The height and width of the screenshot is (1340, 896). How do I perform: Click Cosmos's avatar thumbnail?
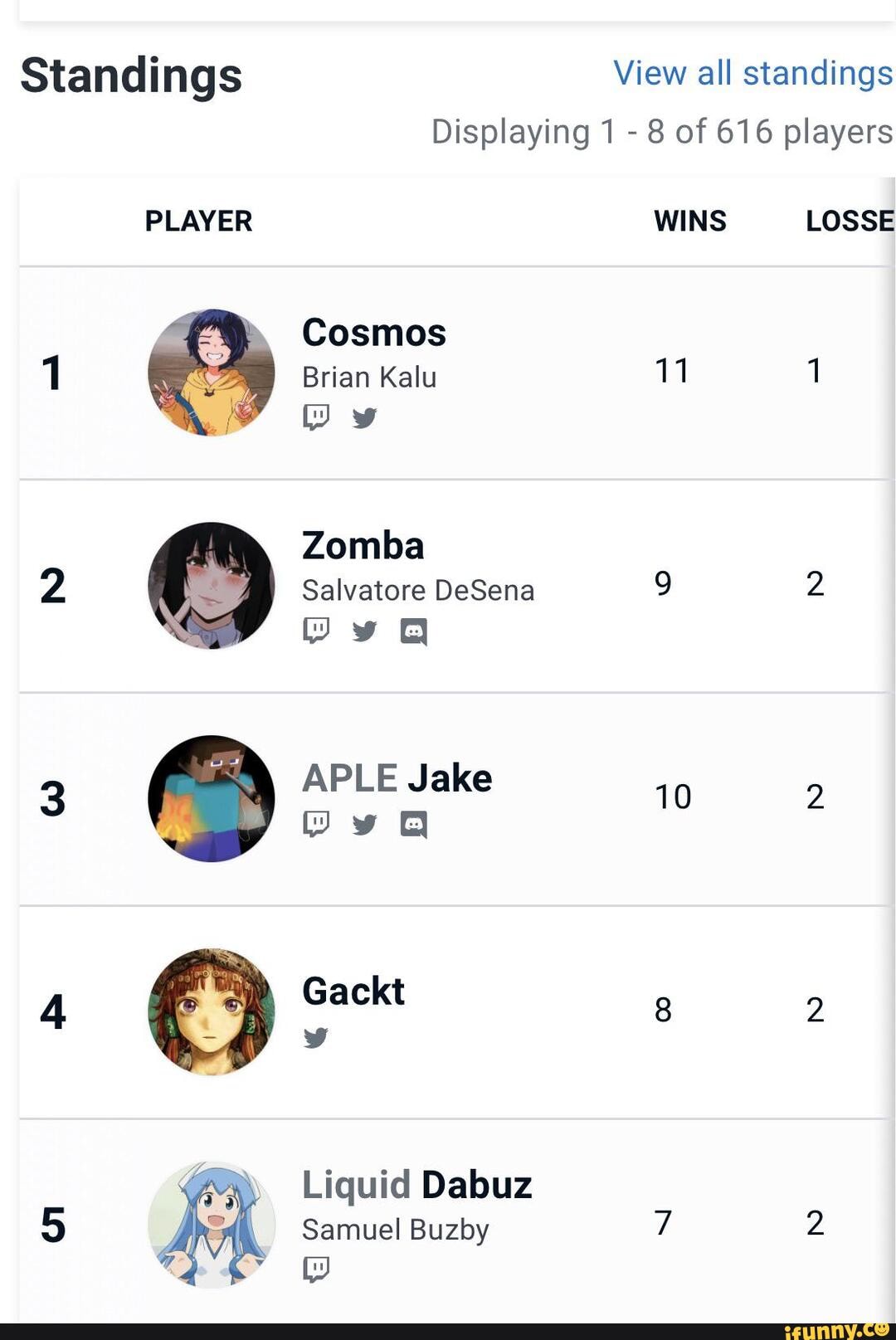(x=212, y=373)
